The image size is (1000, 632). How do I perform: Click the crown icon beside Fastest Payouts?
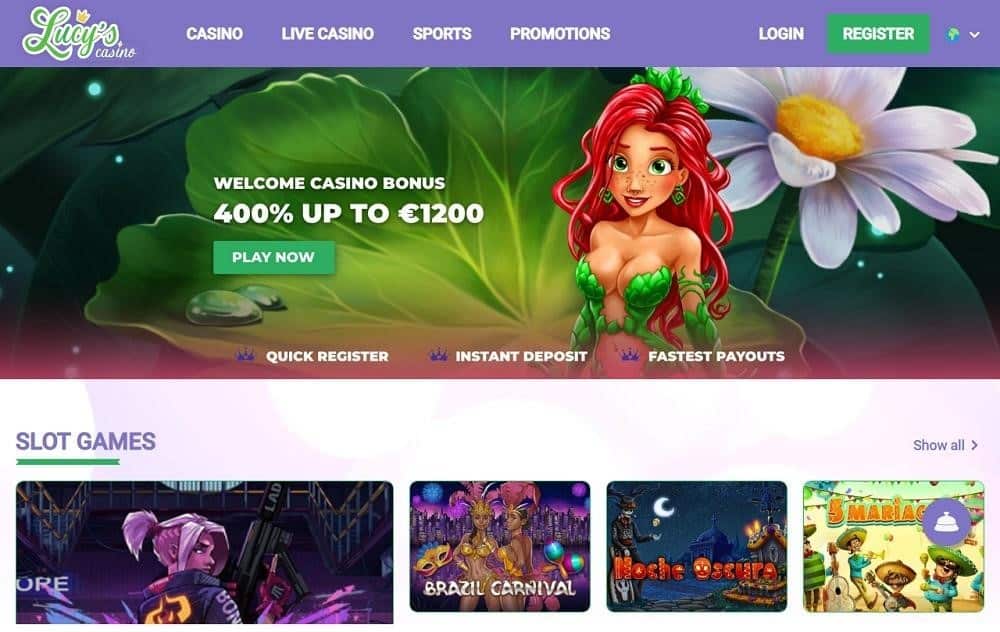[629, 356]
